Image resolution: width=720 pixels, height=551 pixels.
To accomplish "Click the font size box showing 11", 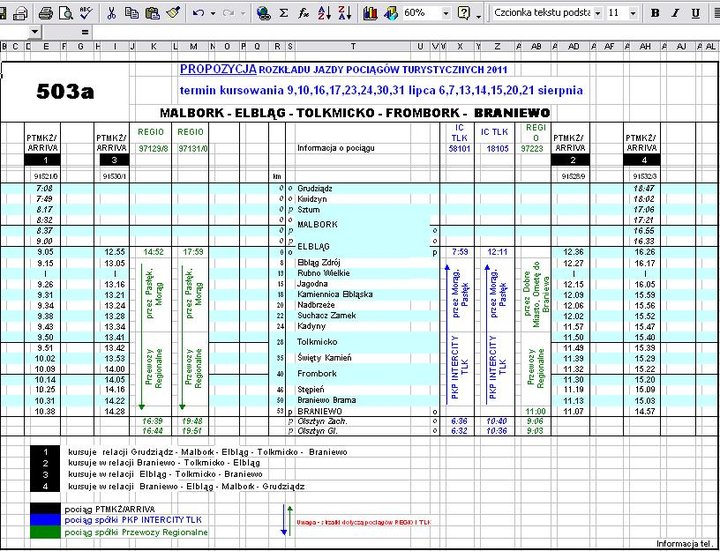I will pos(616,13).
